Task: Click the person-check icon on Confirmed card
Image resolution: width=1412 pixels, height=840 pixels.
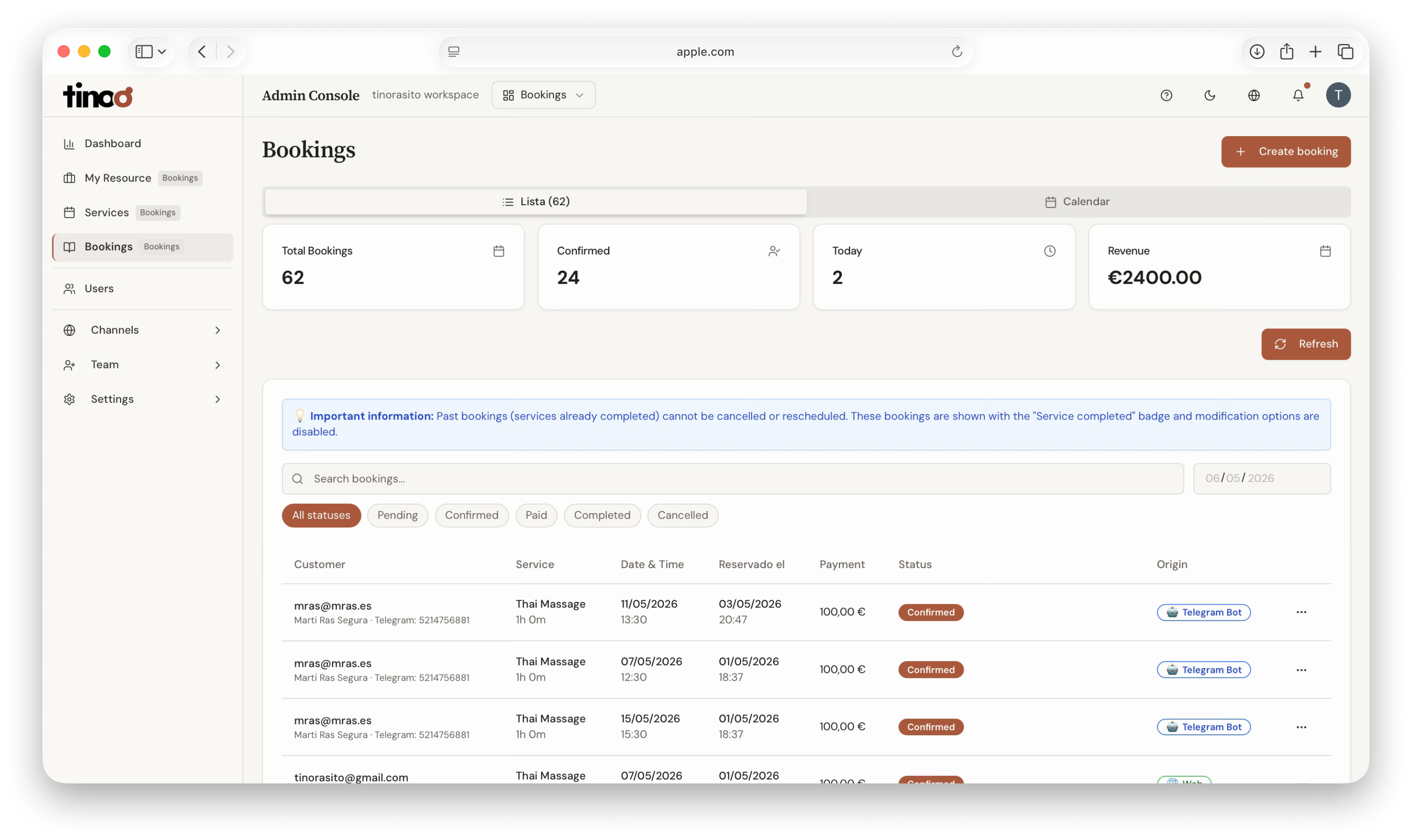Action: click(x=774, y=251)
